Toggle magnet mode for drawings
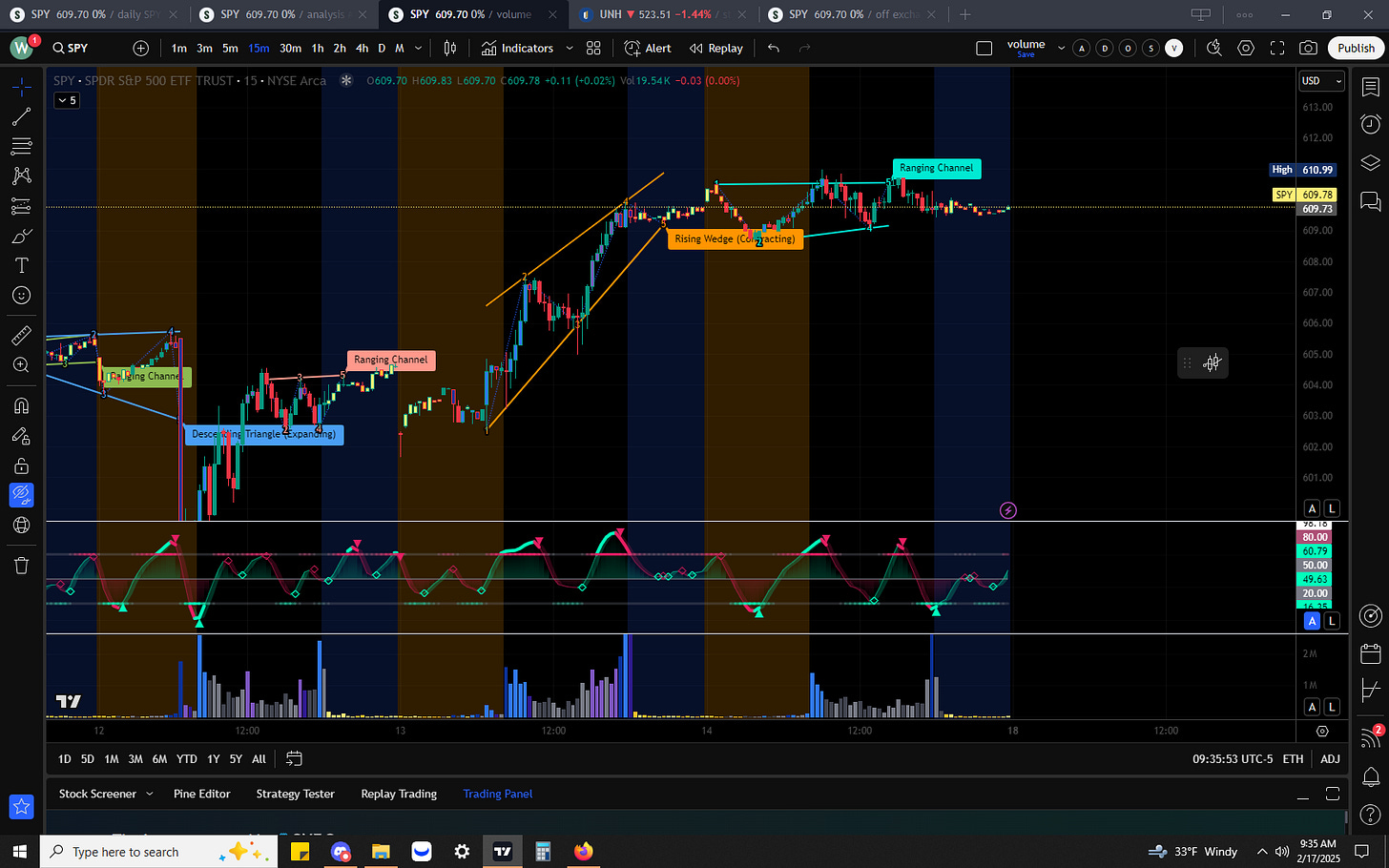The width and height of the screenshot is (1389, 868). point(21,405)
